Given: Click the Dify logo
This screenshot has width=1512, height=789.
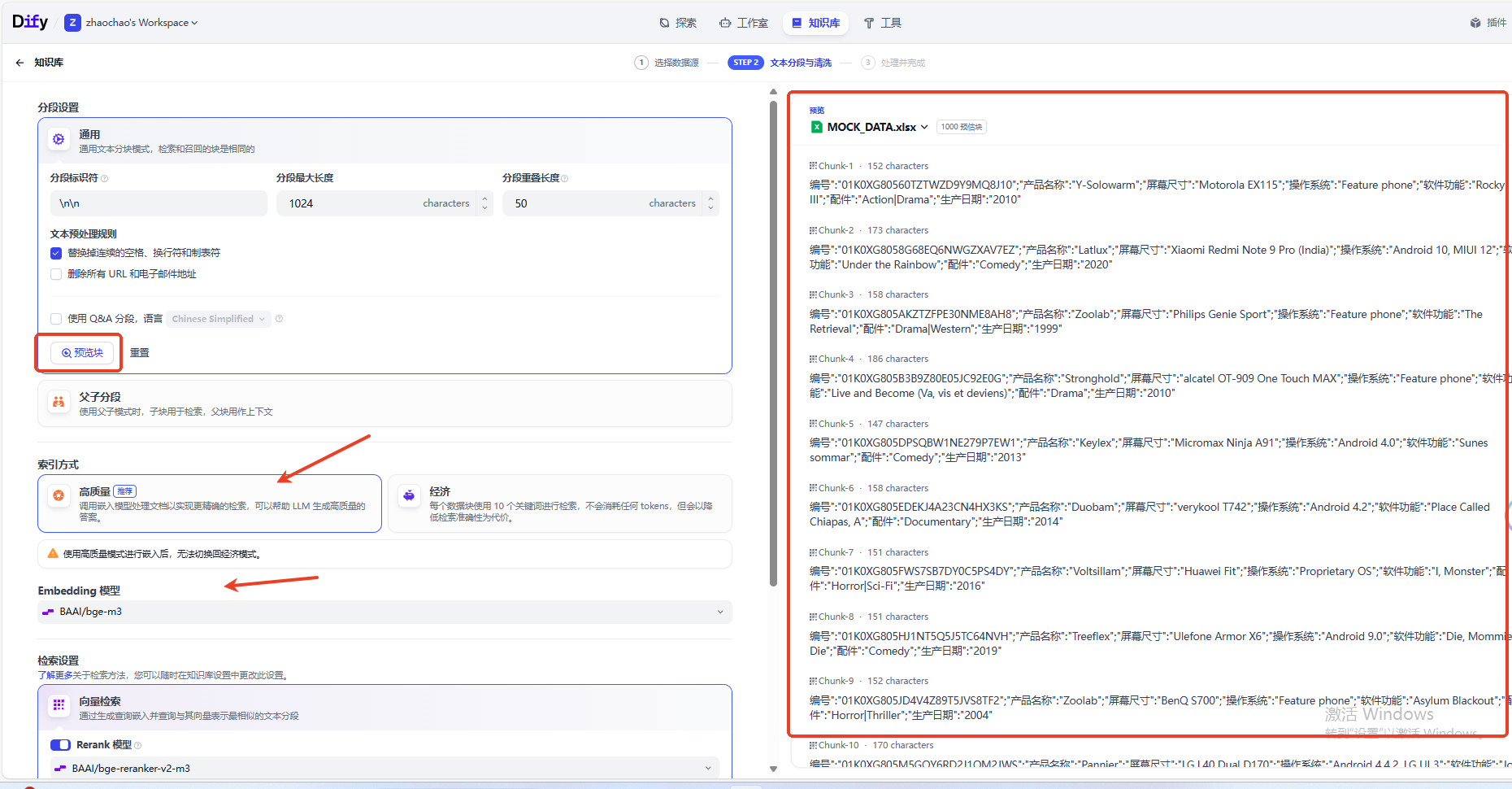Looking at the screenshot, I should click(x=30, y=22).
